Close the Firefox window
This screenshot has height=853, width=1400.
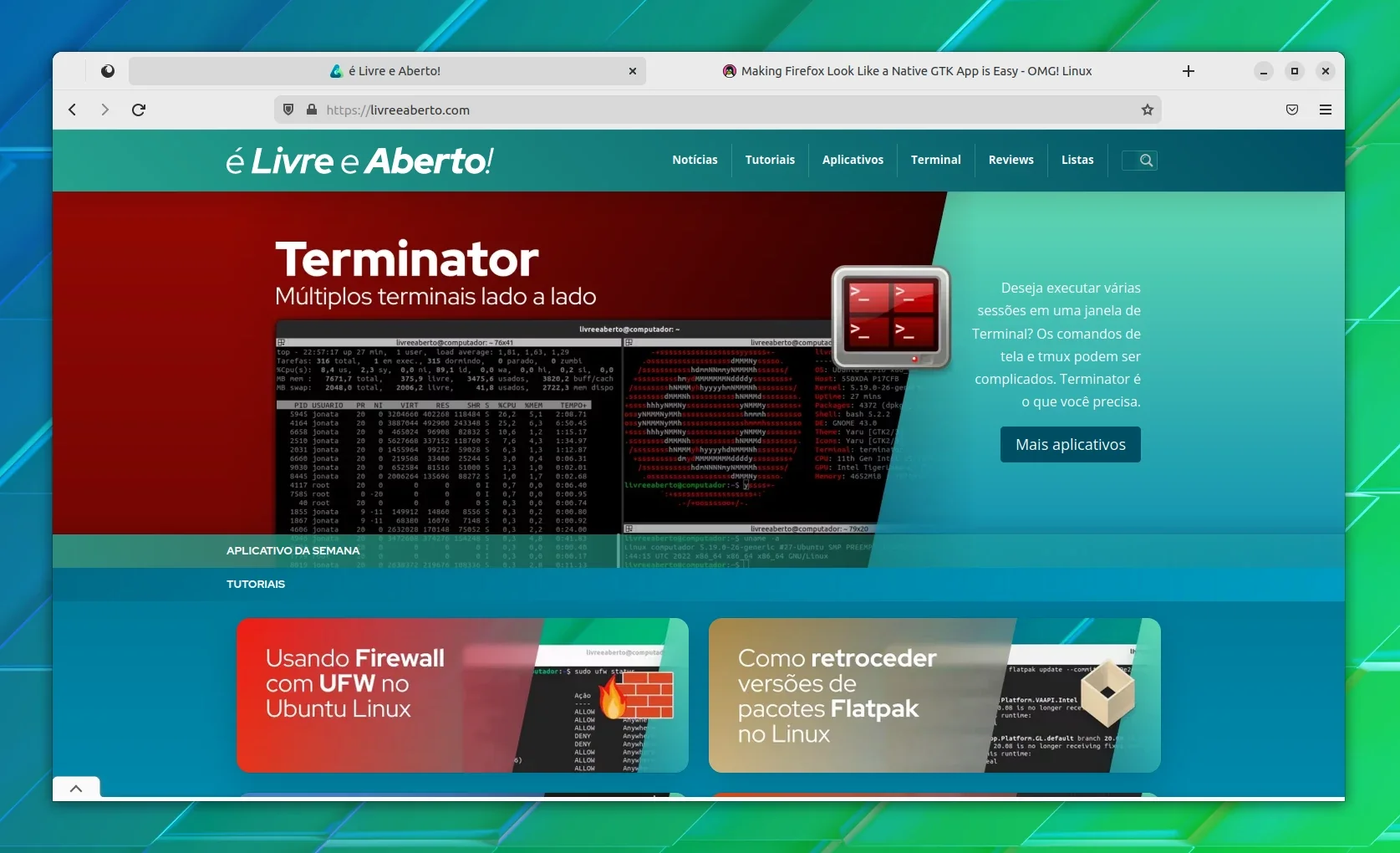1326,71
